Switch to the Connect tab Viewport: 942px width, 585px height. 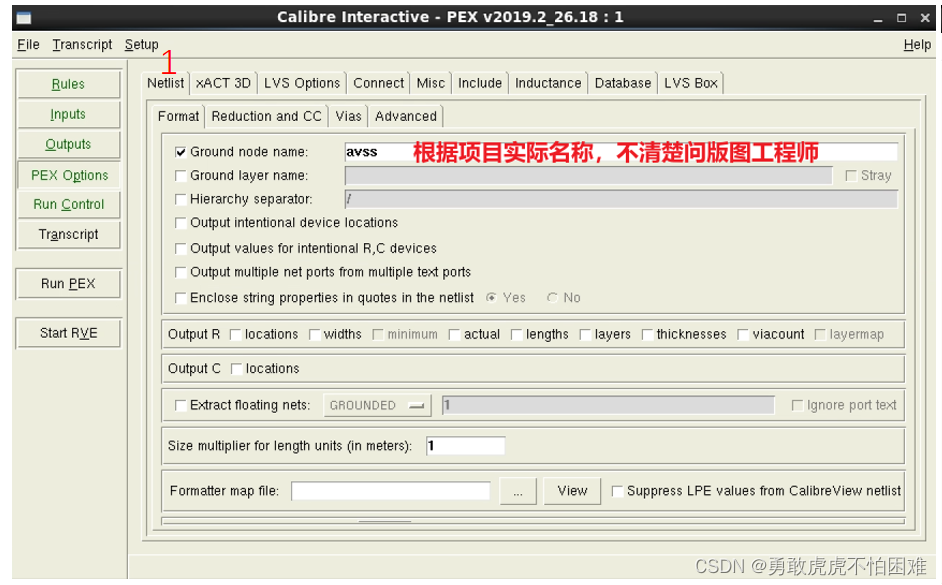click(378, 83)
